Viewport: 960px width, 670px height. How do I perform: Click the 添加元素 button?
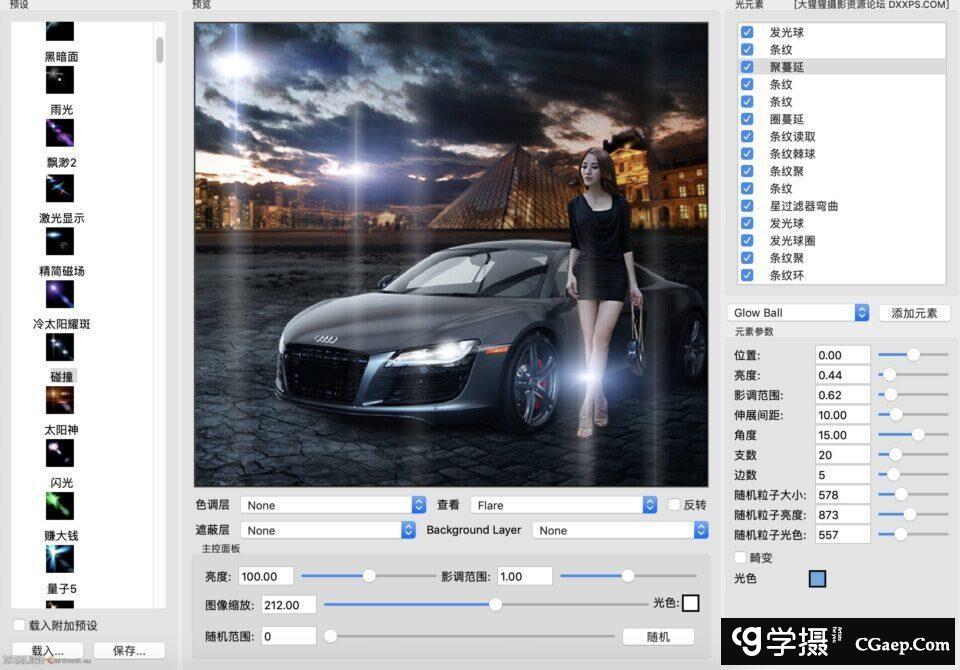pyautogui.click(x=913, y=313)
